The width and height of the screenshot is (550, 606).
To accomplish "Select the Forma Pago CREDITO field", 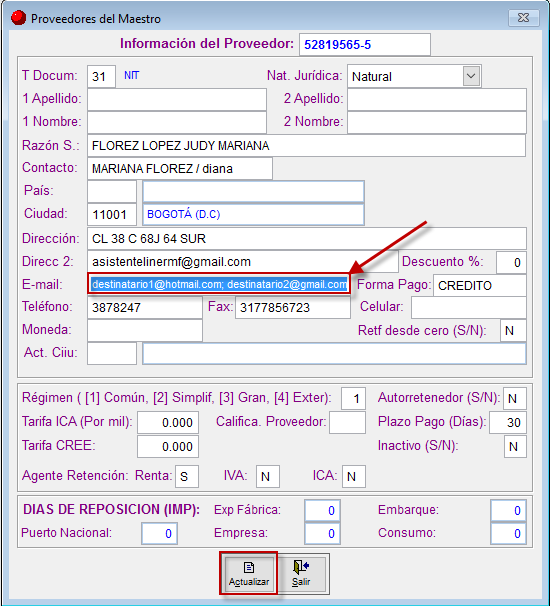I will pyautogui.click(x=480, y=286).
